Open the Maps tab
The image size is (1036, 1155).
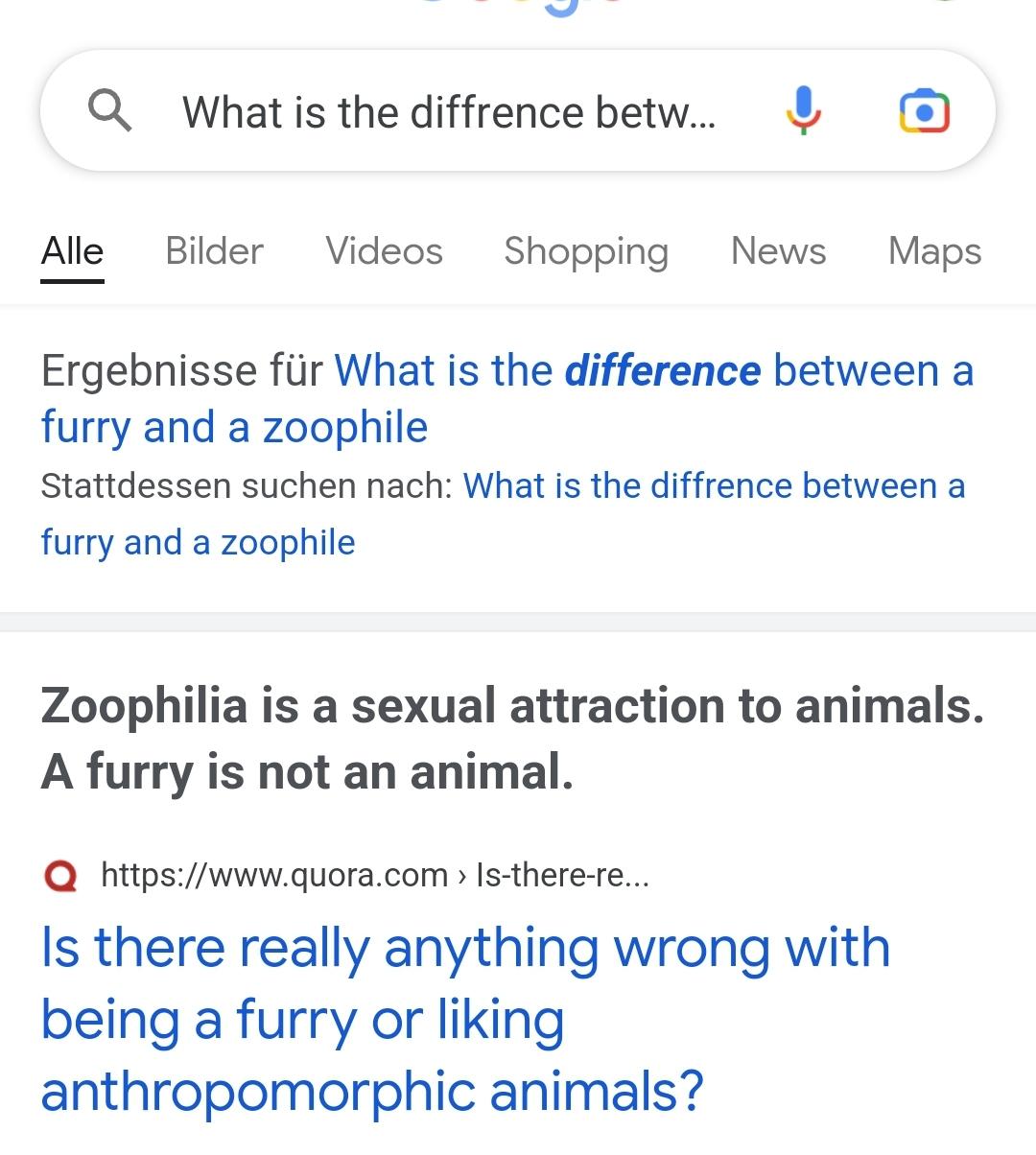tap(934, 251)
